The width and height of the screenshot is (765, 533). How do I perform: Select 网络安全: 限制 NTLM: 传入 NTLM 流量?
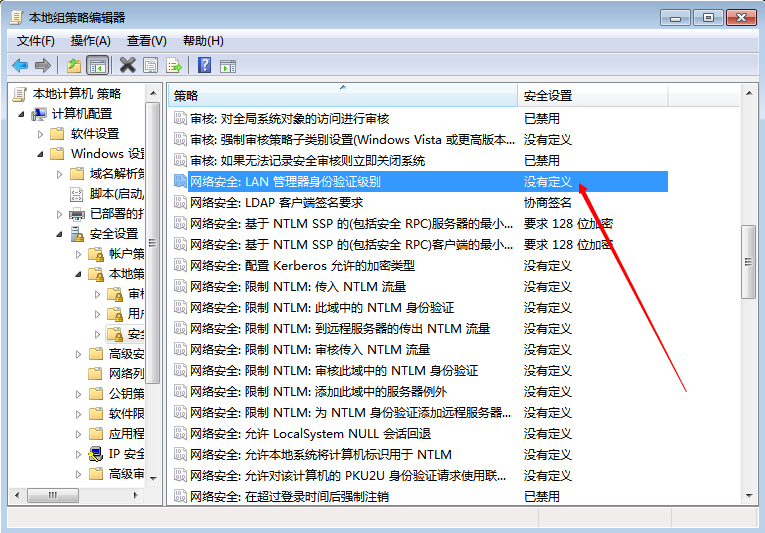298,287
